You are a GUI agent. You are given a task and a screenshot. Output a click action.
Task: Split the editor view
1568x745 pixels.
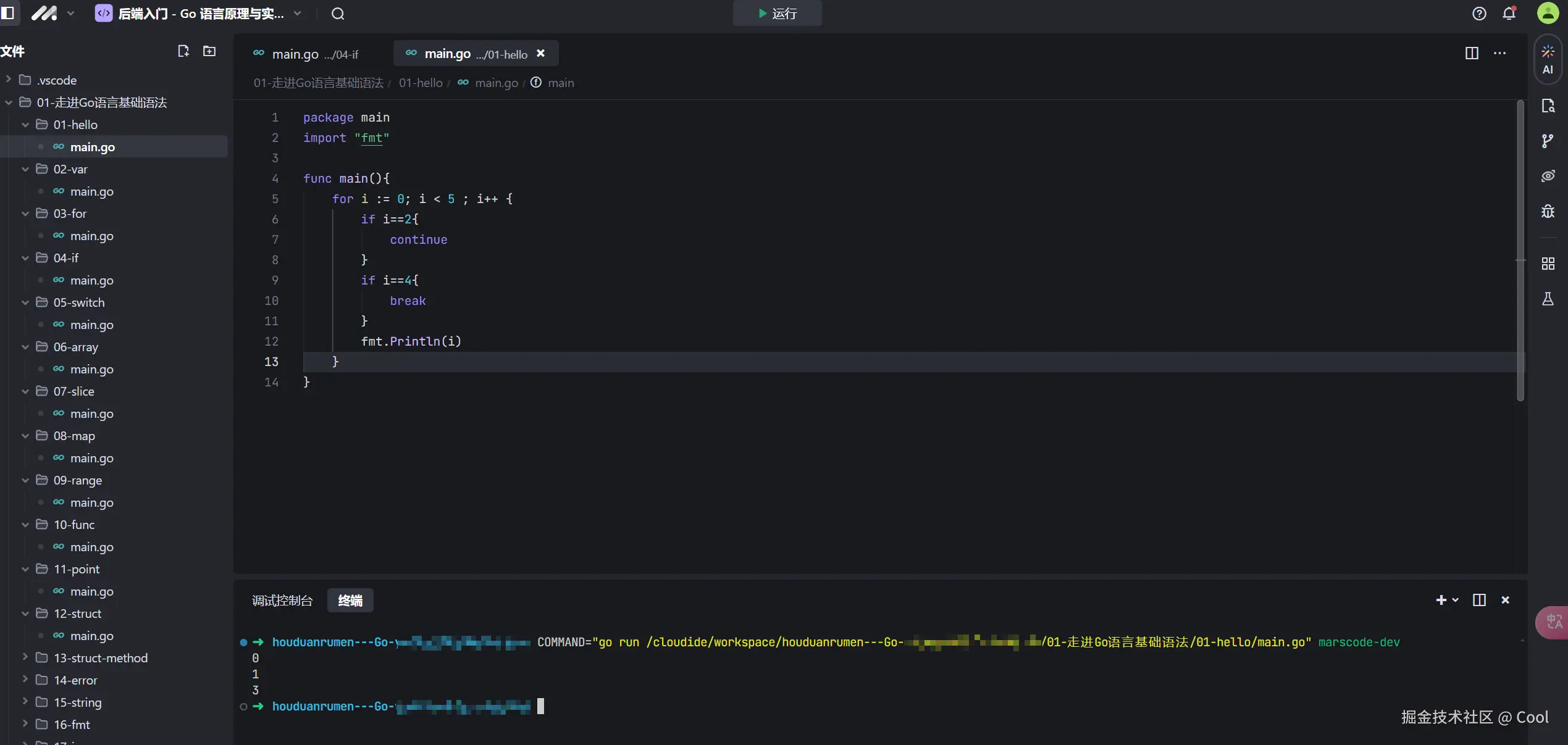click(x=1472, y=53)
